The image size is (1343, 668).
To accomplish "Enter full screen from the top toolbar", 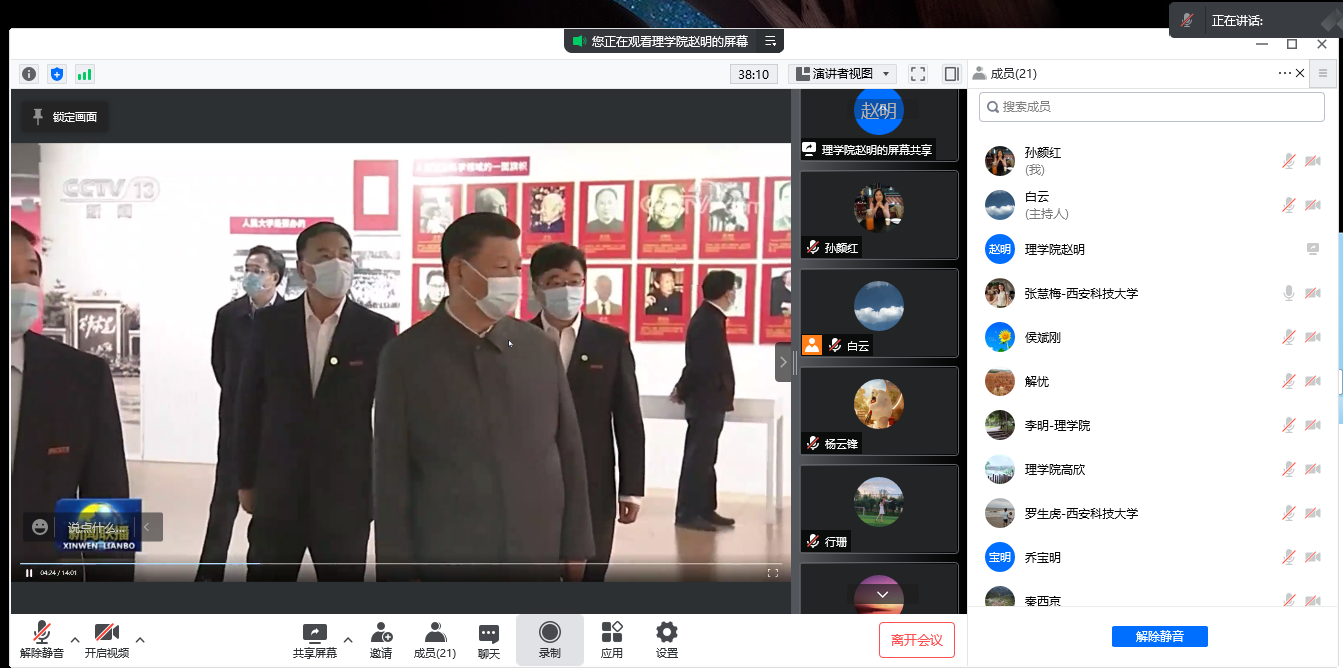I will click(x=918, y=74).
